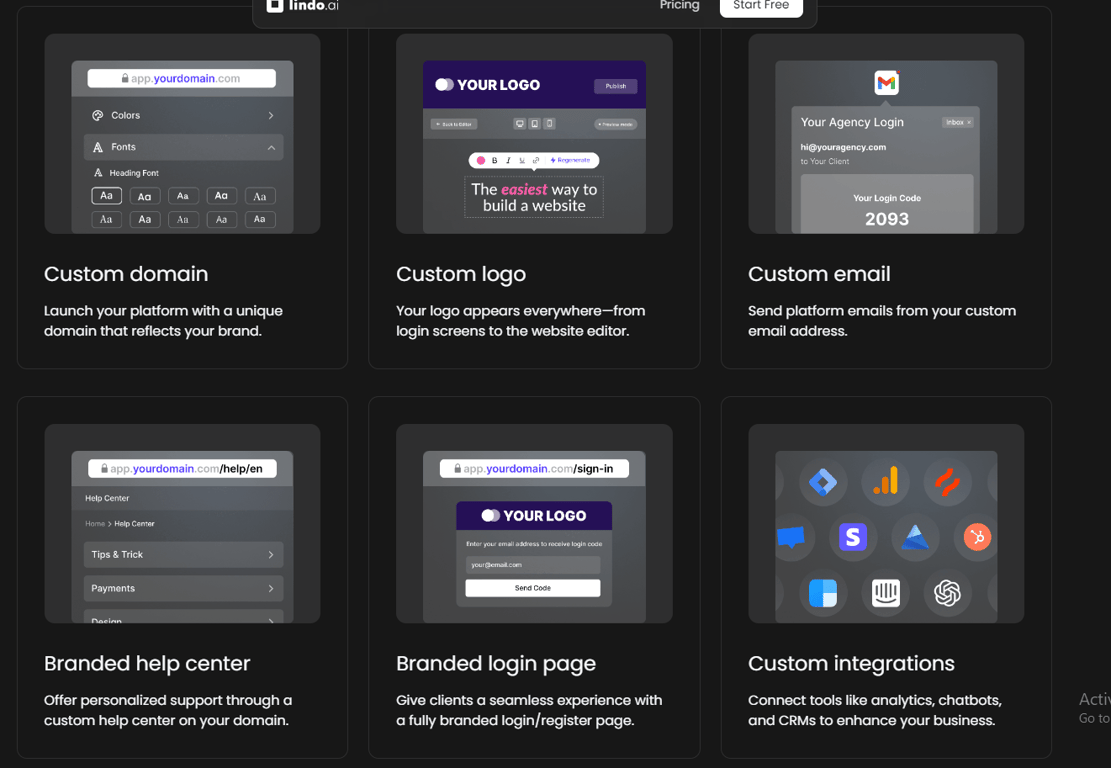Collapse the Fonts section chevron
Screen dimensions: 1111x768
[x=271, y=147]
